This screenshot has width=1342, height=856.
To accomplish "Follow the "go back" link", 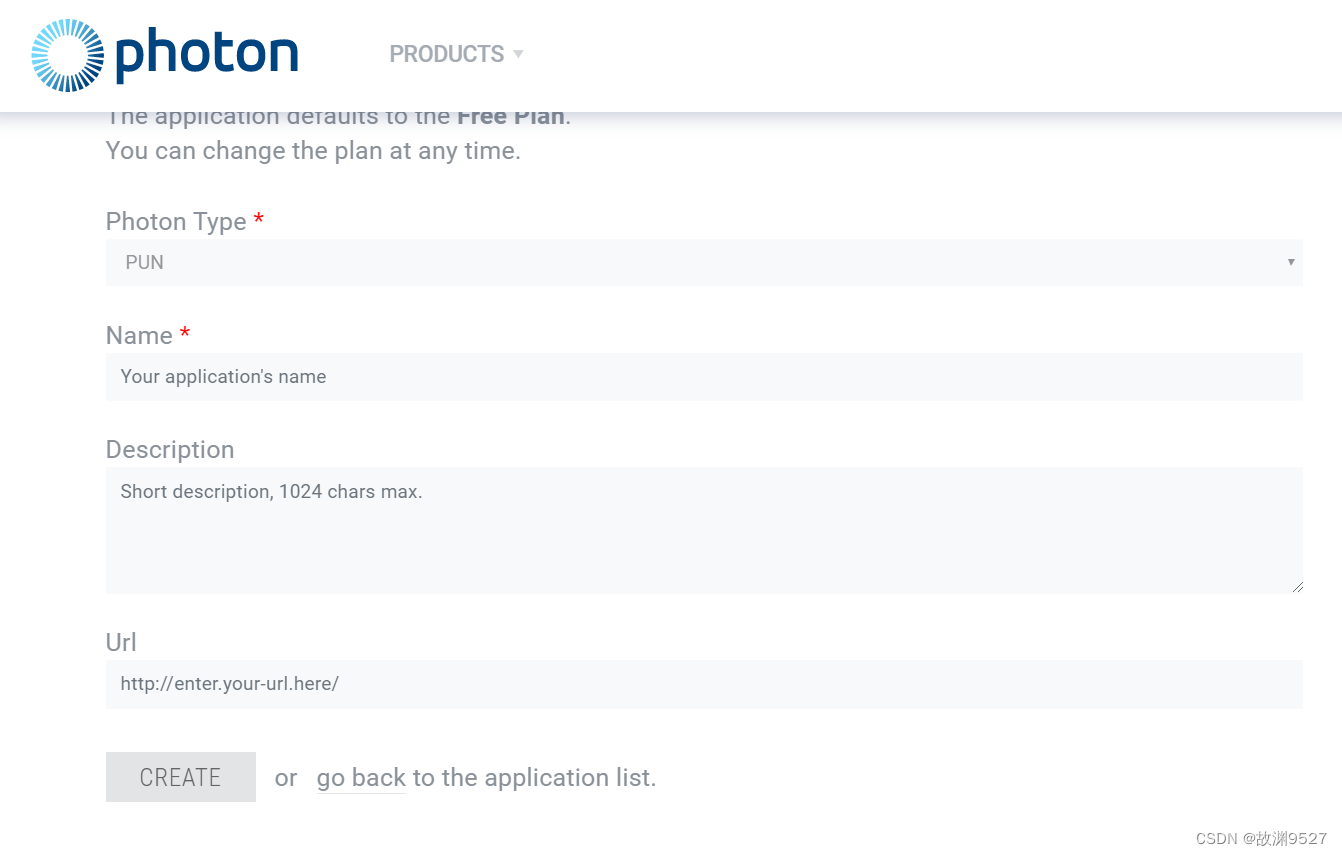I will point(361,778).
